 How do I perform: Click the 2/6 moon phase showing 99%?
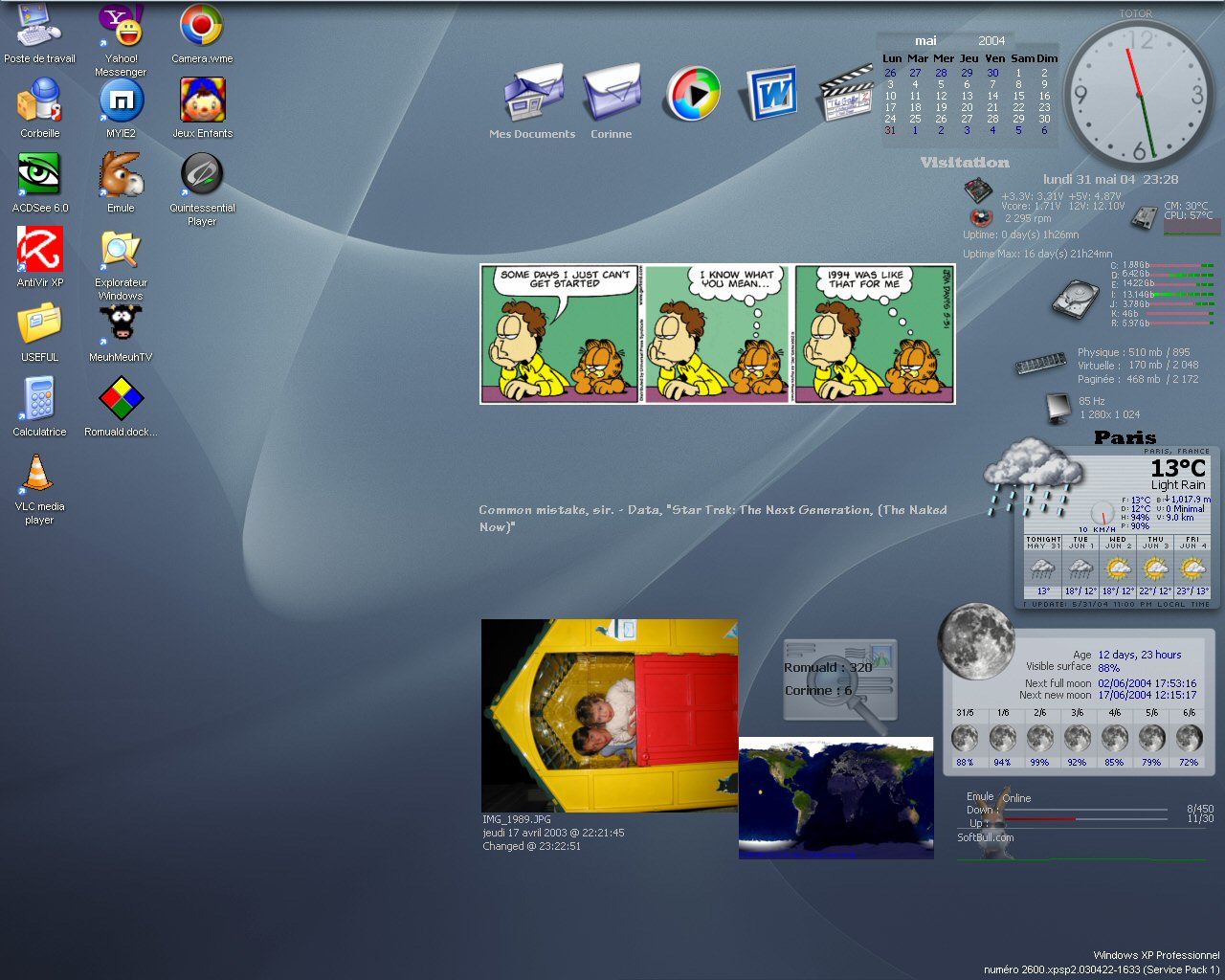click(1039, 738)
